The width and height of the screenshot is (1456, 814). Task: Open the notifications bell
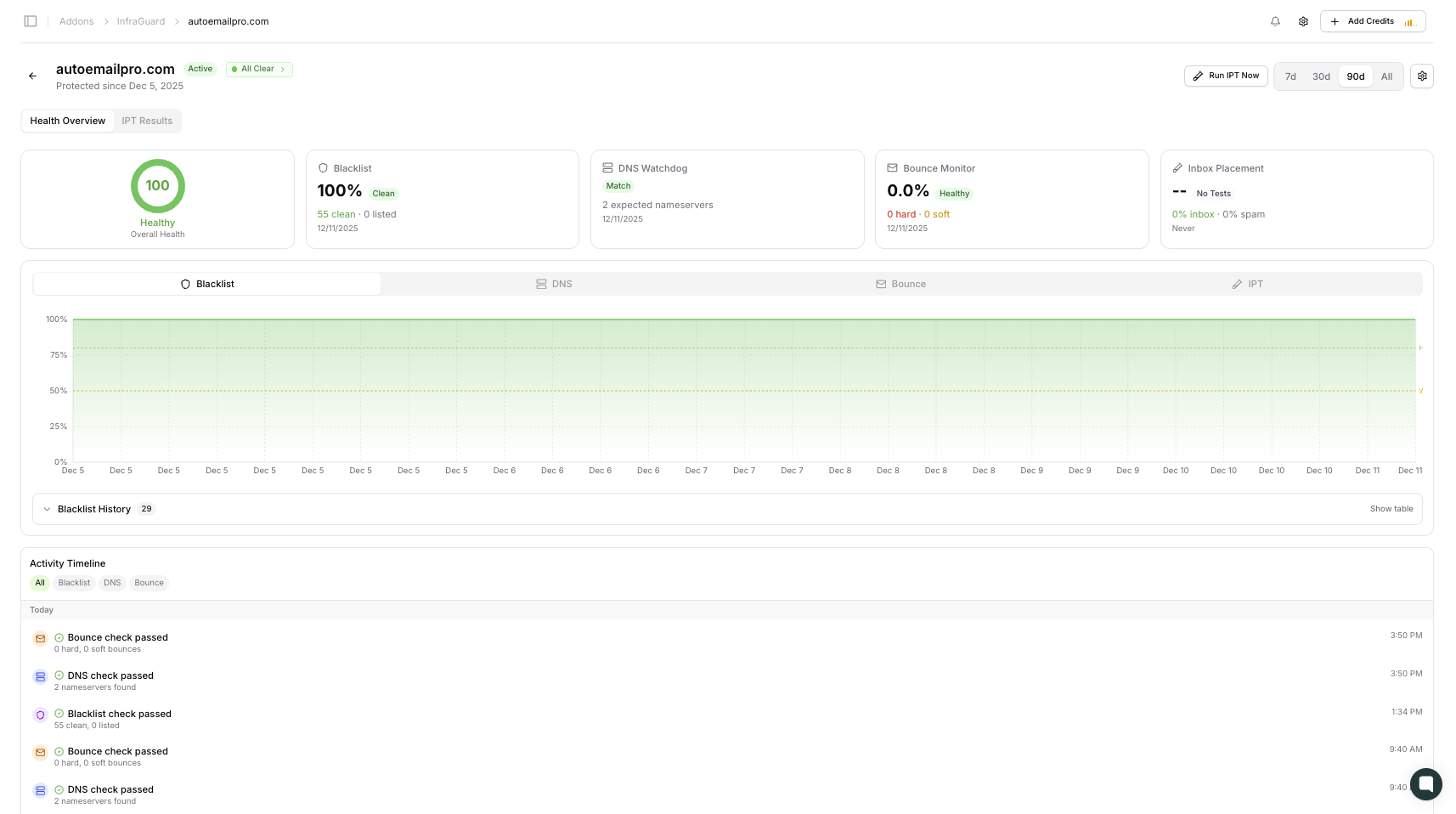pyautogui.click(x=1275, y=21)
